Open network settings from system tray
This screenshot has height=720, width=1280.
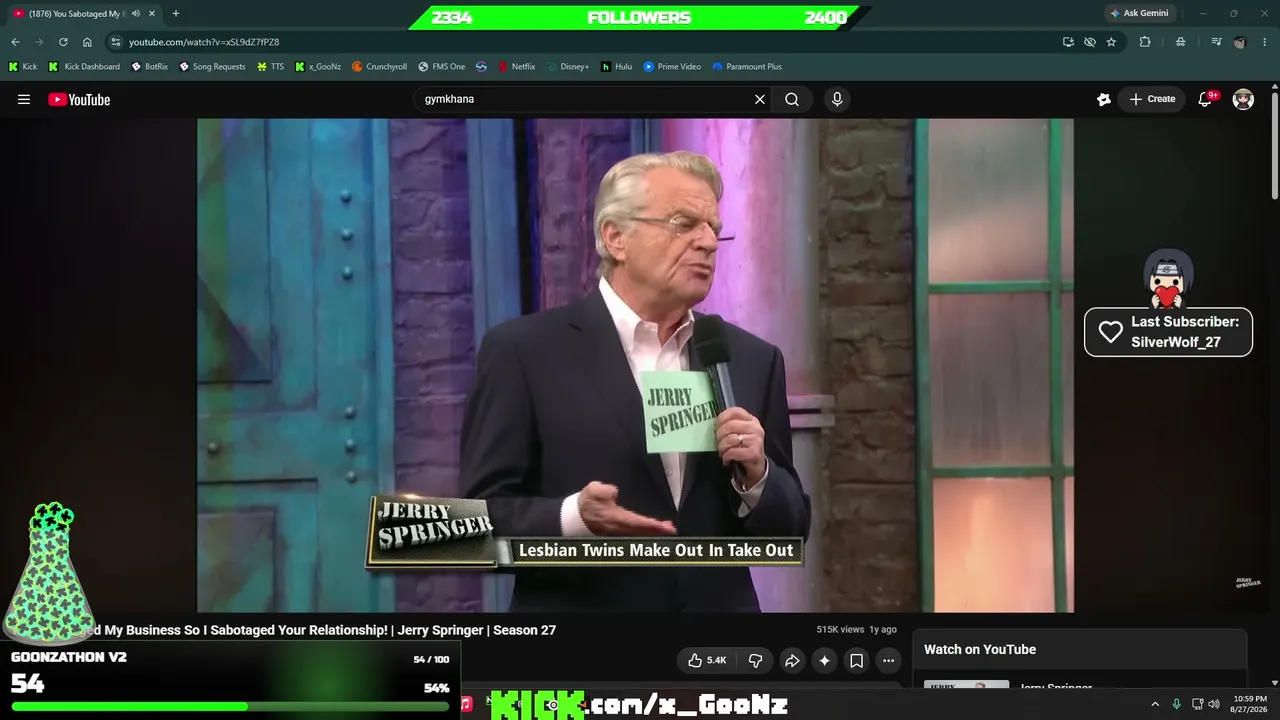(x=1198, y=704)
